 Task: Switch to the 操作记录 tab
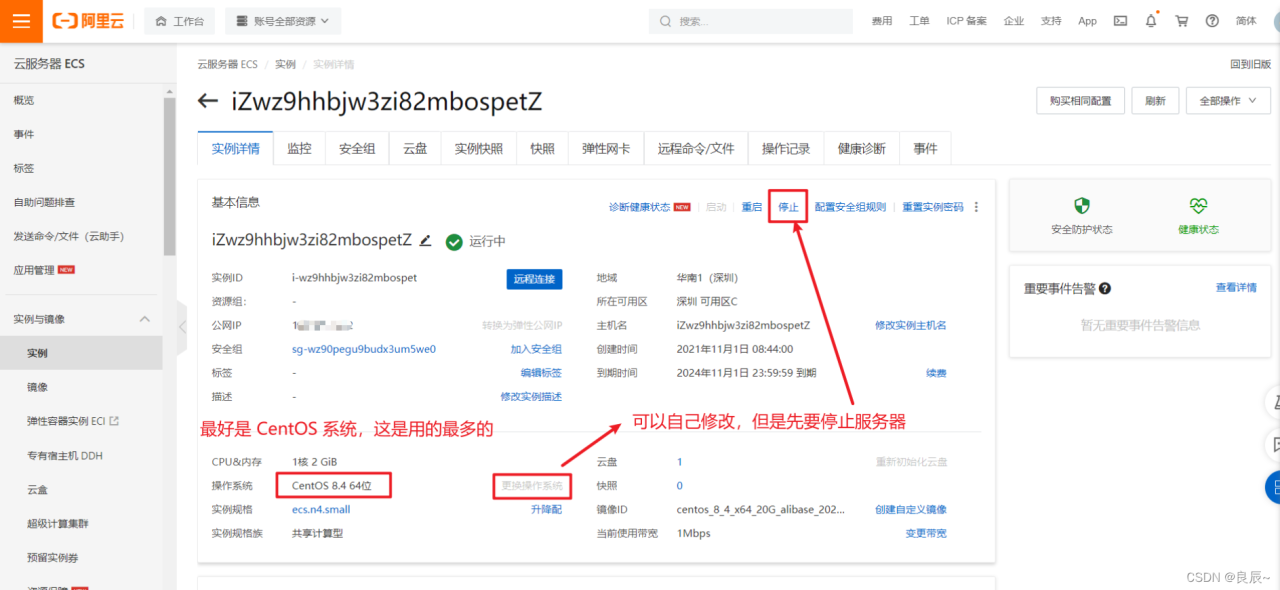pyautogui.click(x=786, y=148)
